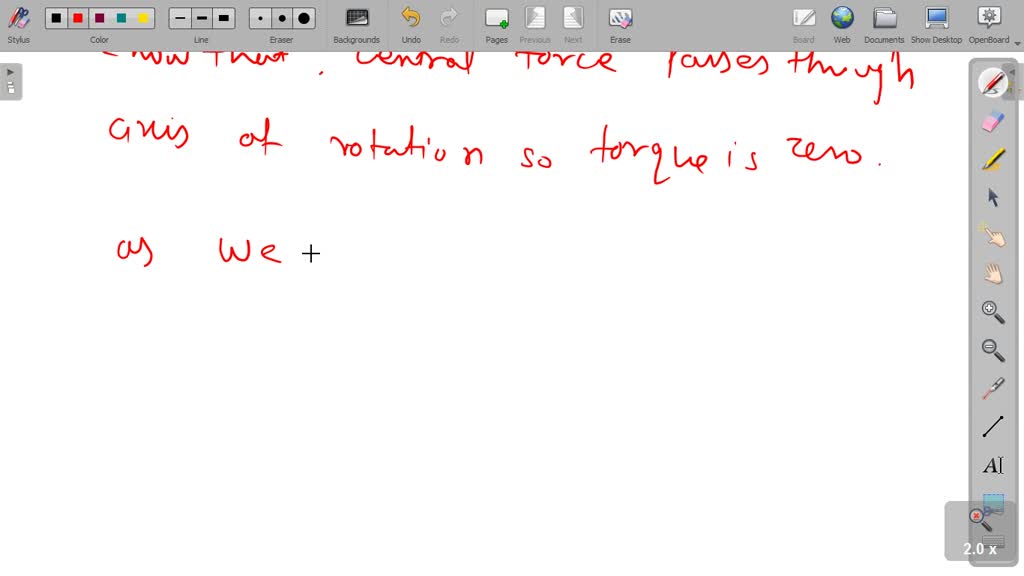The image size is (1024, 576).
Task: Choose the dark magenta pen color
Action: pyautogui.click(x=99, y=18)
